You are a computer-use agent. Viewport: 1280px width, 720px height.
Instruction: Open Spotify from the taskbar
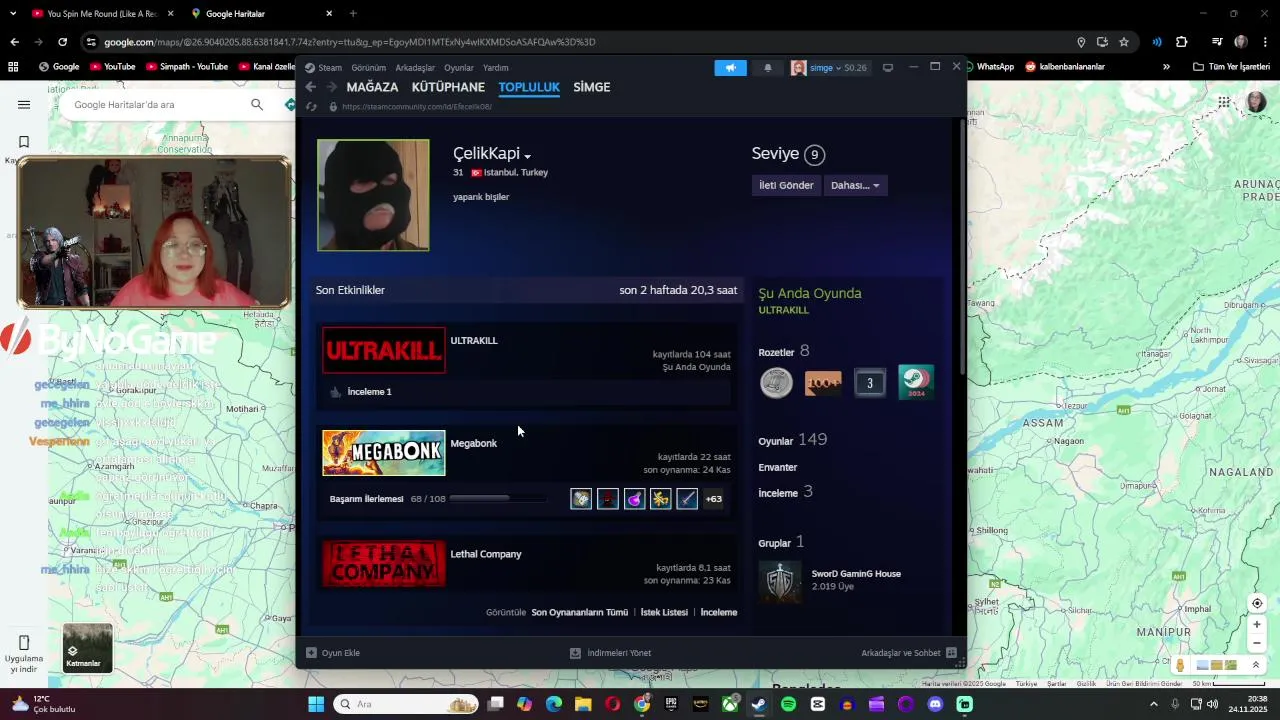(x=788, y=704)
